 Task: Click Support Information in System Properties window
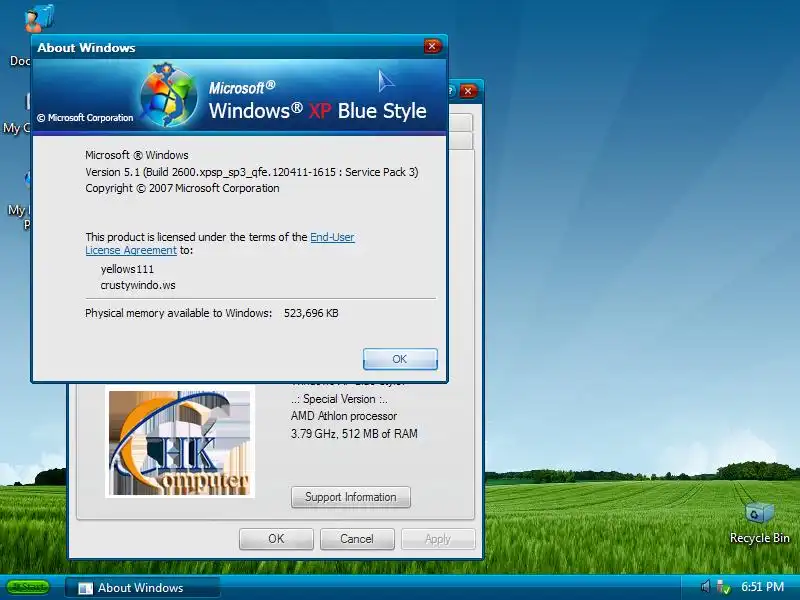[x=351, y=497]
